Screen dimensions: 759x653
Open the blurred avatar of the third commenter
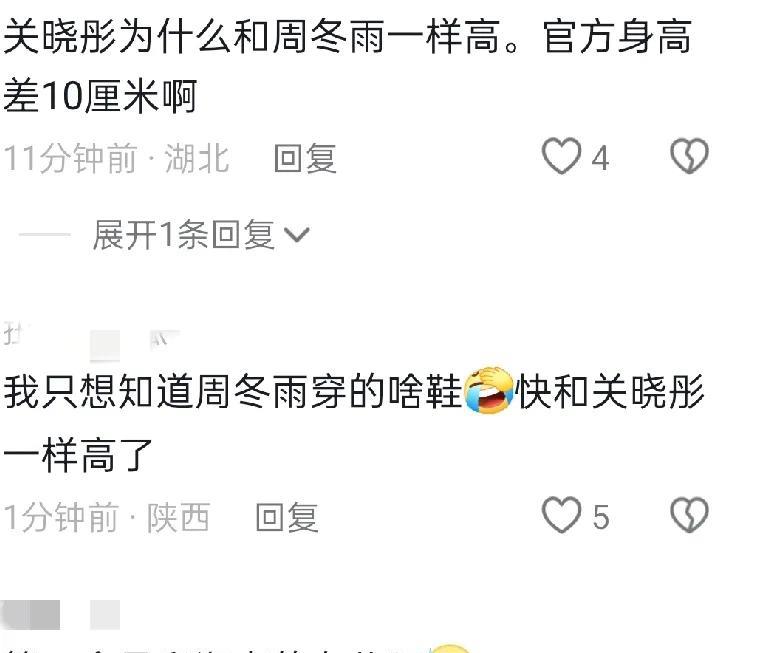pyautogui.click(x=30, y=615)
